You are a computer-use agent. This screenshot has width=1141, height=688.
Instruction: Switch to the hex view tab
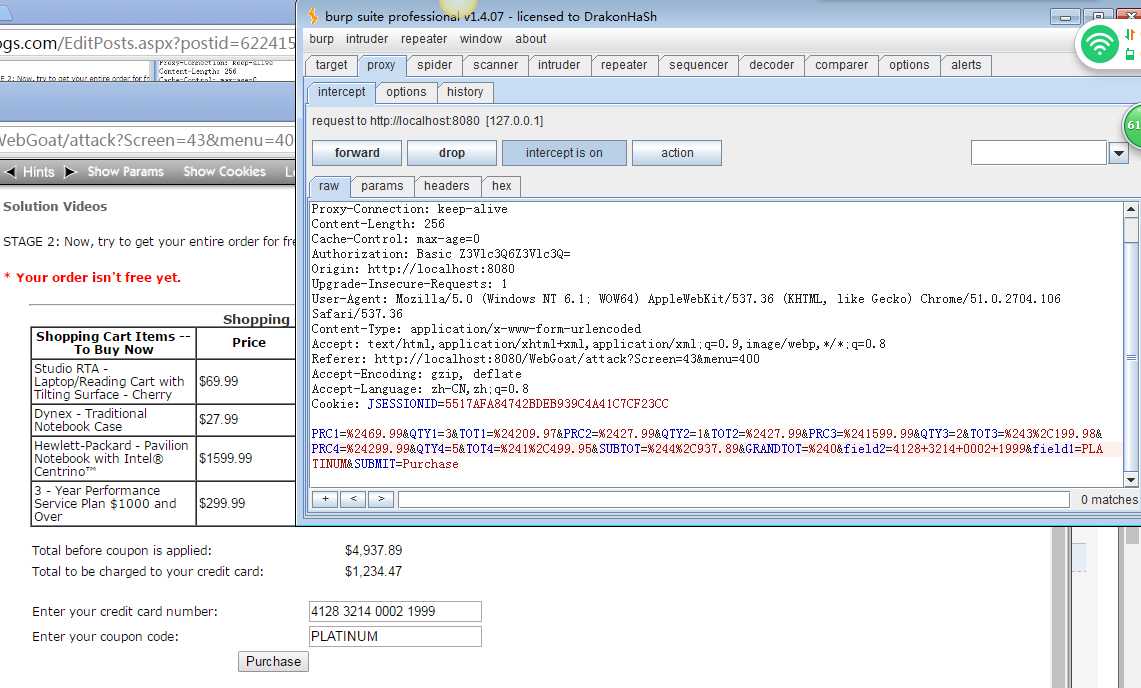click(x=501, y=186)
